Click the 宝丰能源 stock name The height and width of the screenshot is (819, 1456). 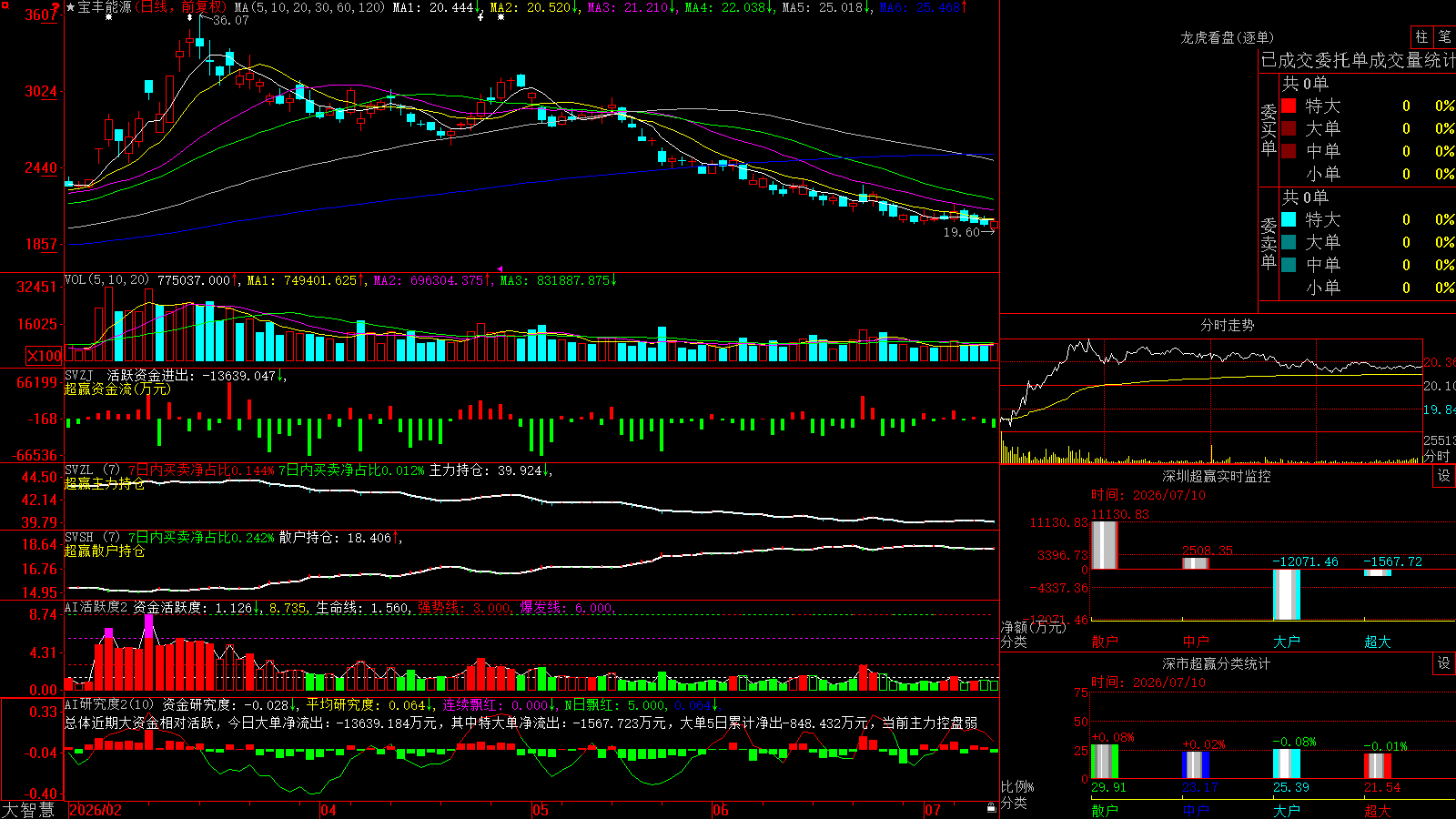coord(105,7)
